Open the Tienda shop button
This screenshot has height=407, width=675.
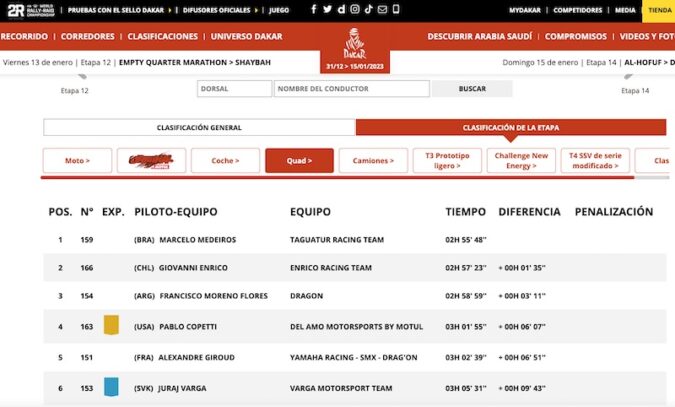(659, 11)
